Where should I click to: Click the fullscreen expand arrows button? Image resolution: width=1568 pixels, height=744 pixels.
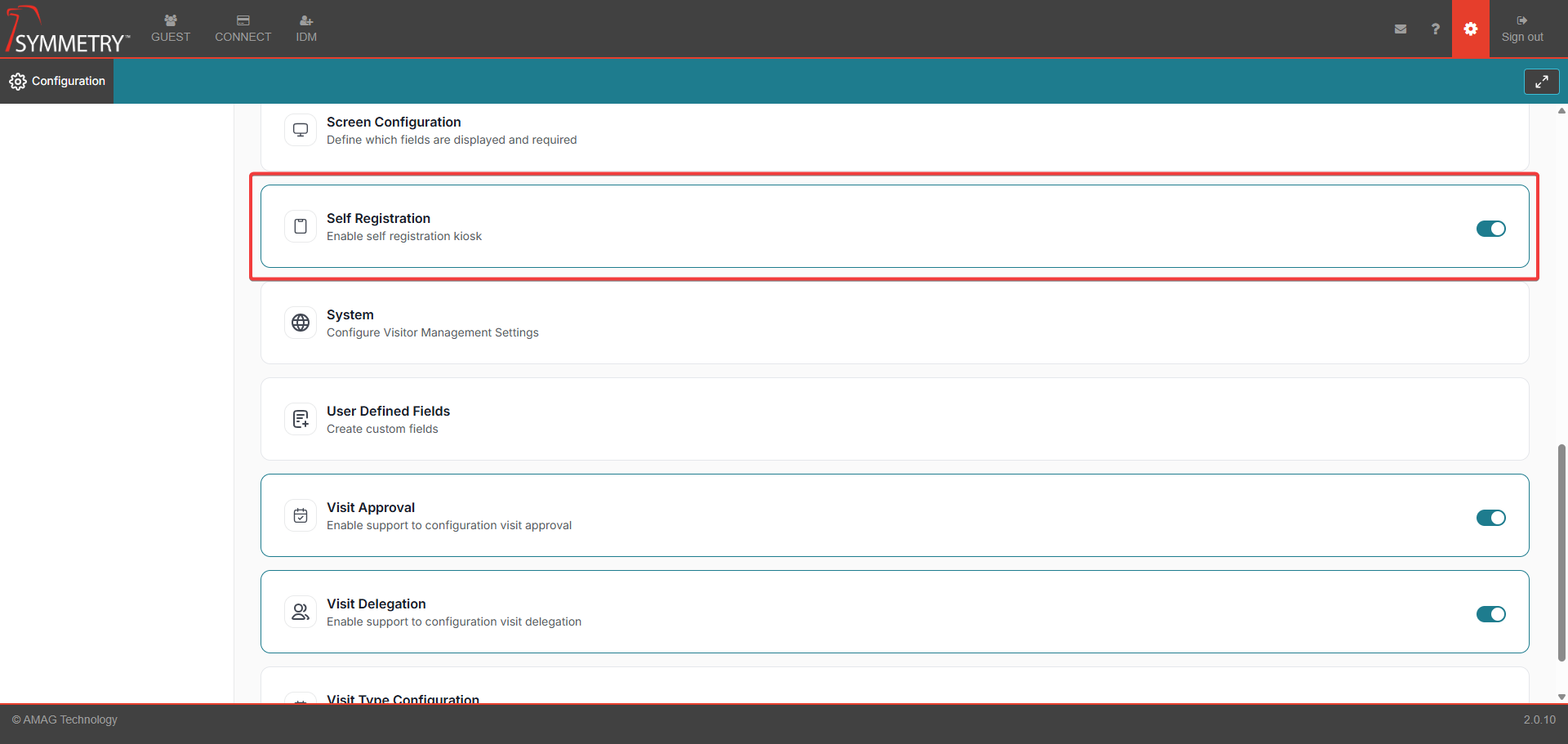click(1541, 82)
